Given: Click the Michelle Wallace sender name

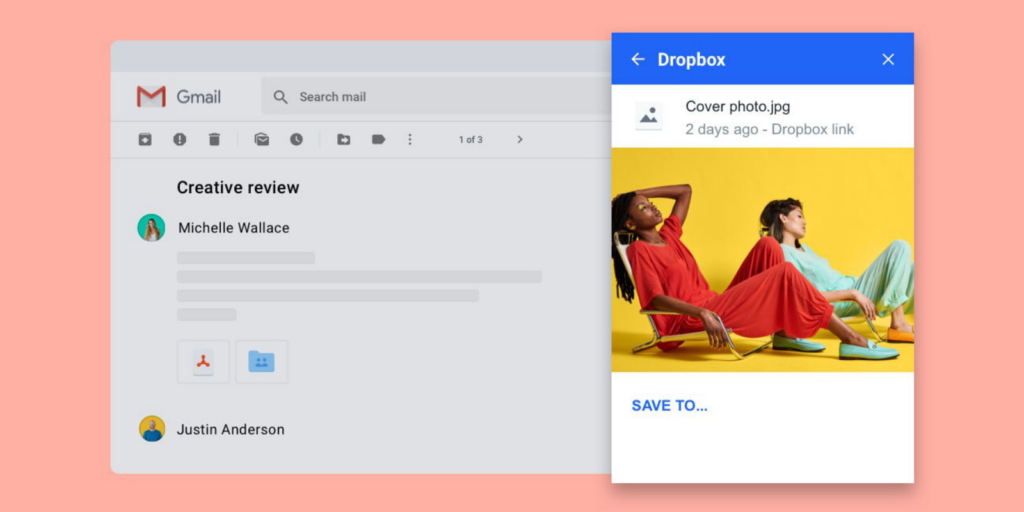Looking at the screenshot, I should (234, 228).
